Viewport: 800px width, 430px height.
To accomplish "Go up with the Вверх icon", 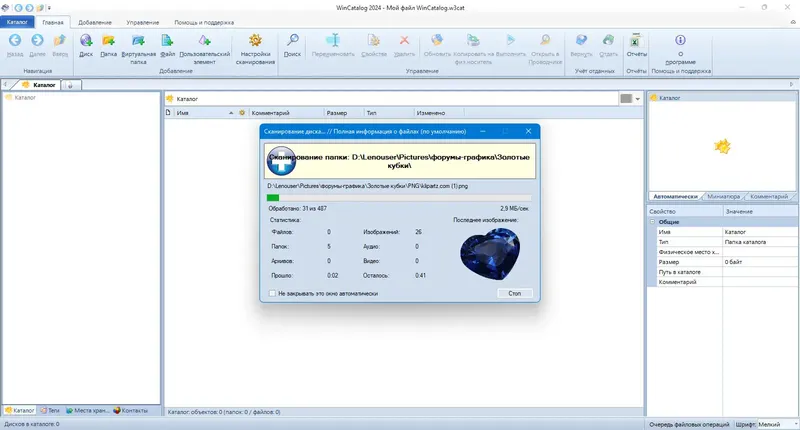I will coord(60,40).
